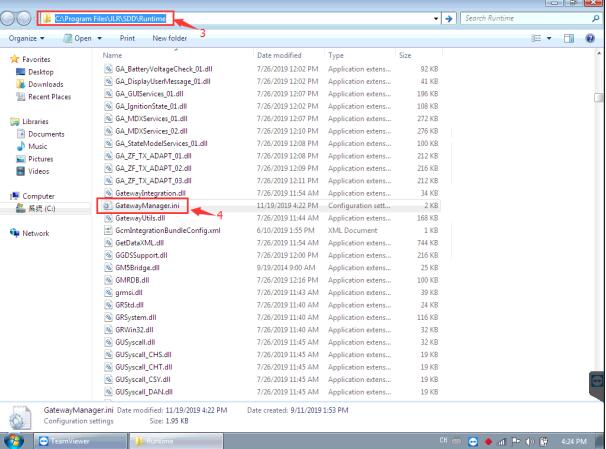
Task: Click the address bar go arrow
Action: [448, 18]
